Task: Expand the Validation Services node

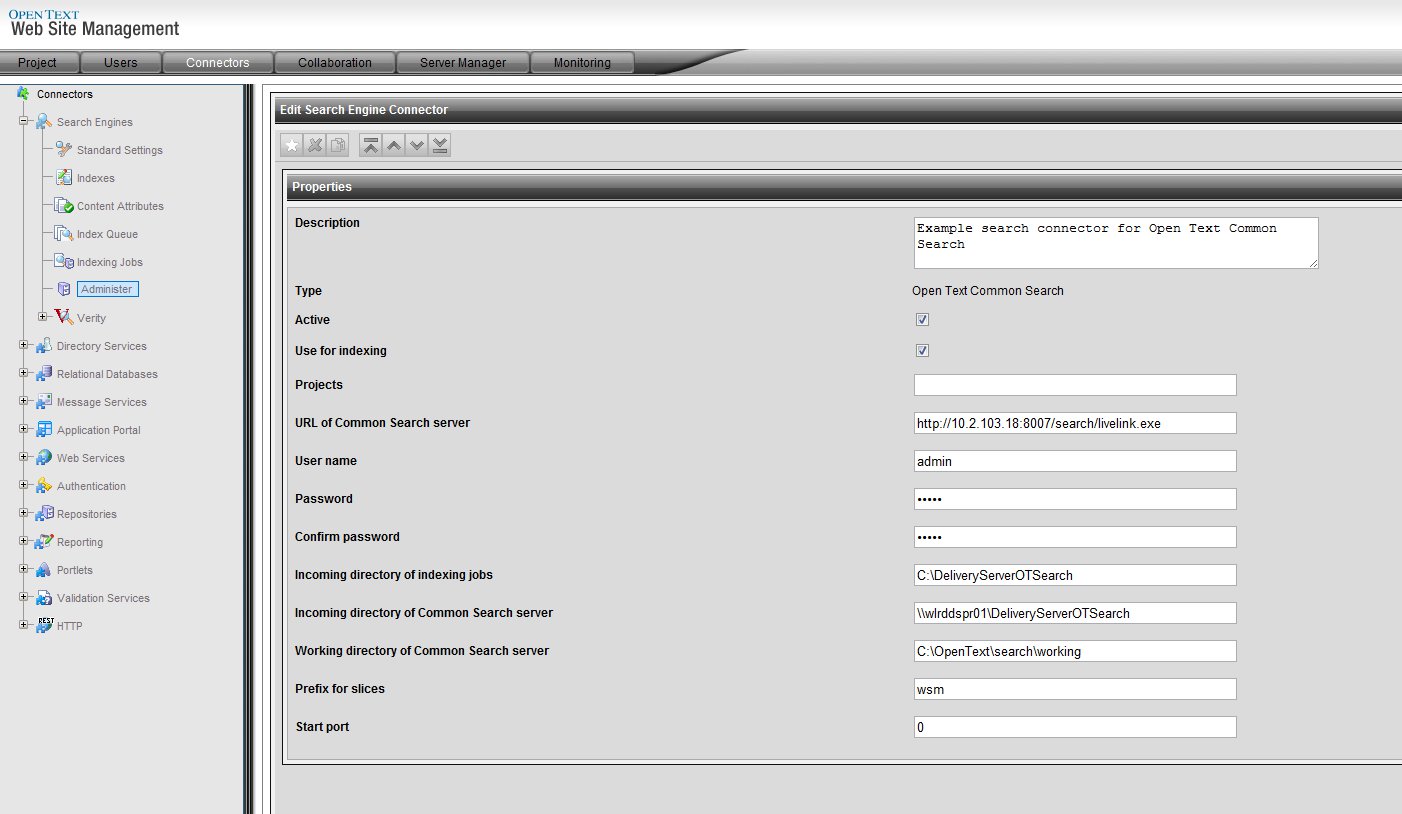Action: click(x=24, y=597)
